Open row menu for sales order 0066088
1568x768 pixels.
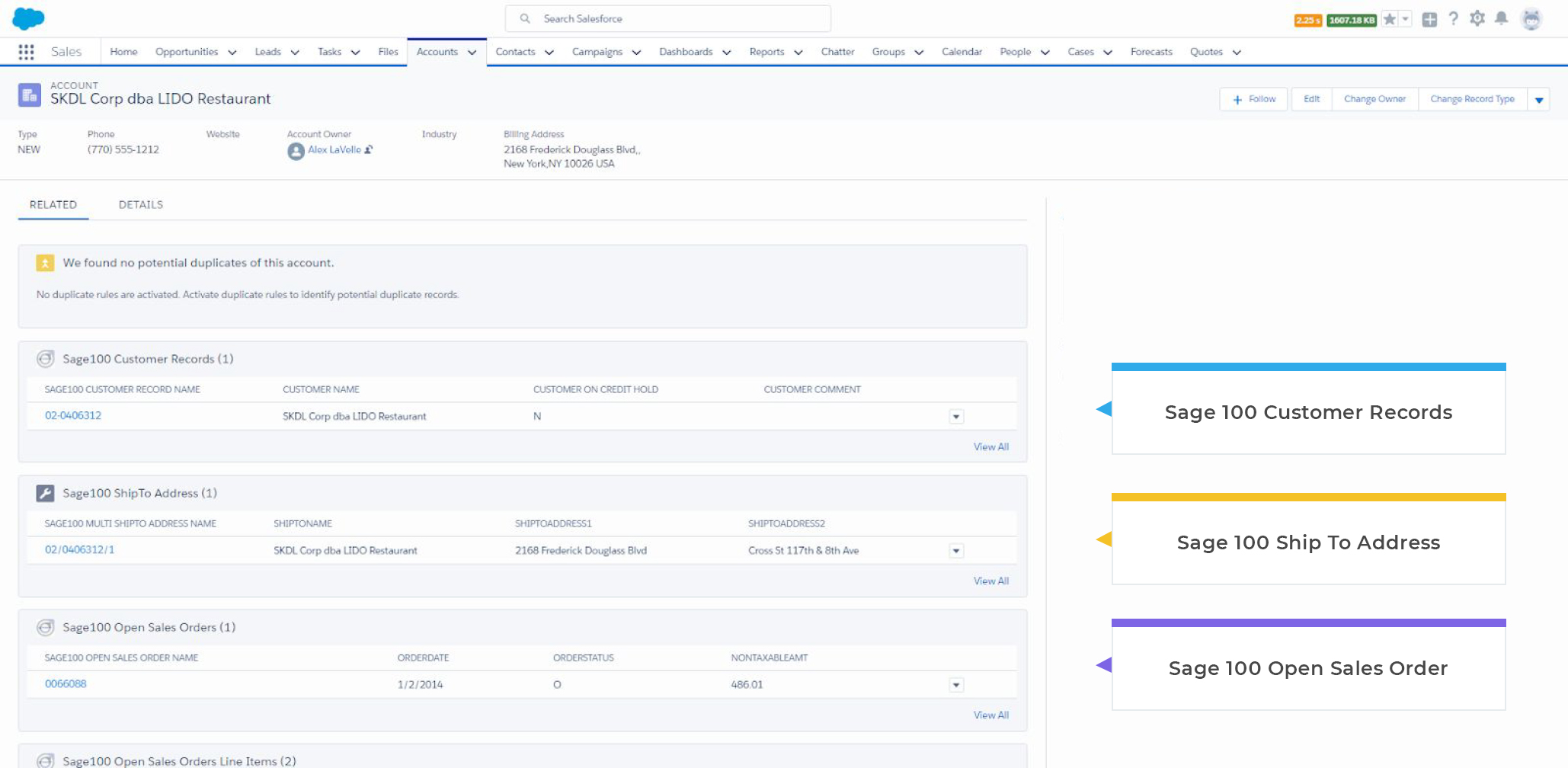coord(956,685)
